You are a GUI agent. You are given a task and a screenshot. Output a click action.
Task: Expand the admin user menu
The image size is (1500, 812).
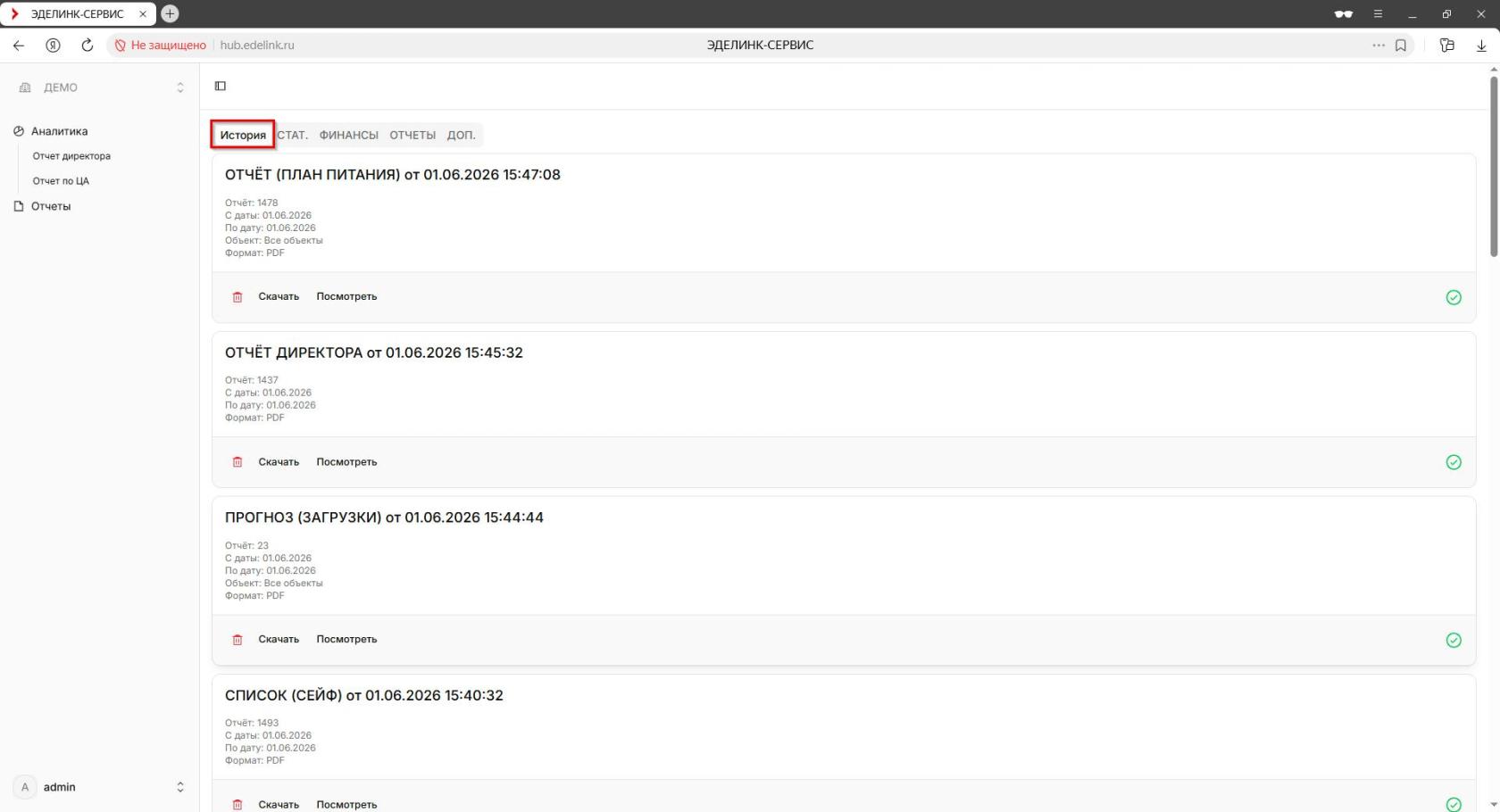[179, 787]
